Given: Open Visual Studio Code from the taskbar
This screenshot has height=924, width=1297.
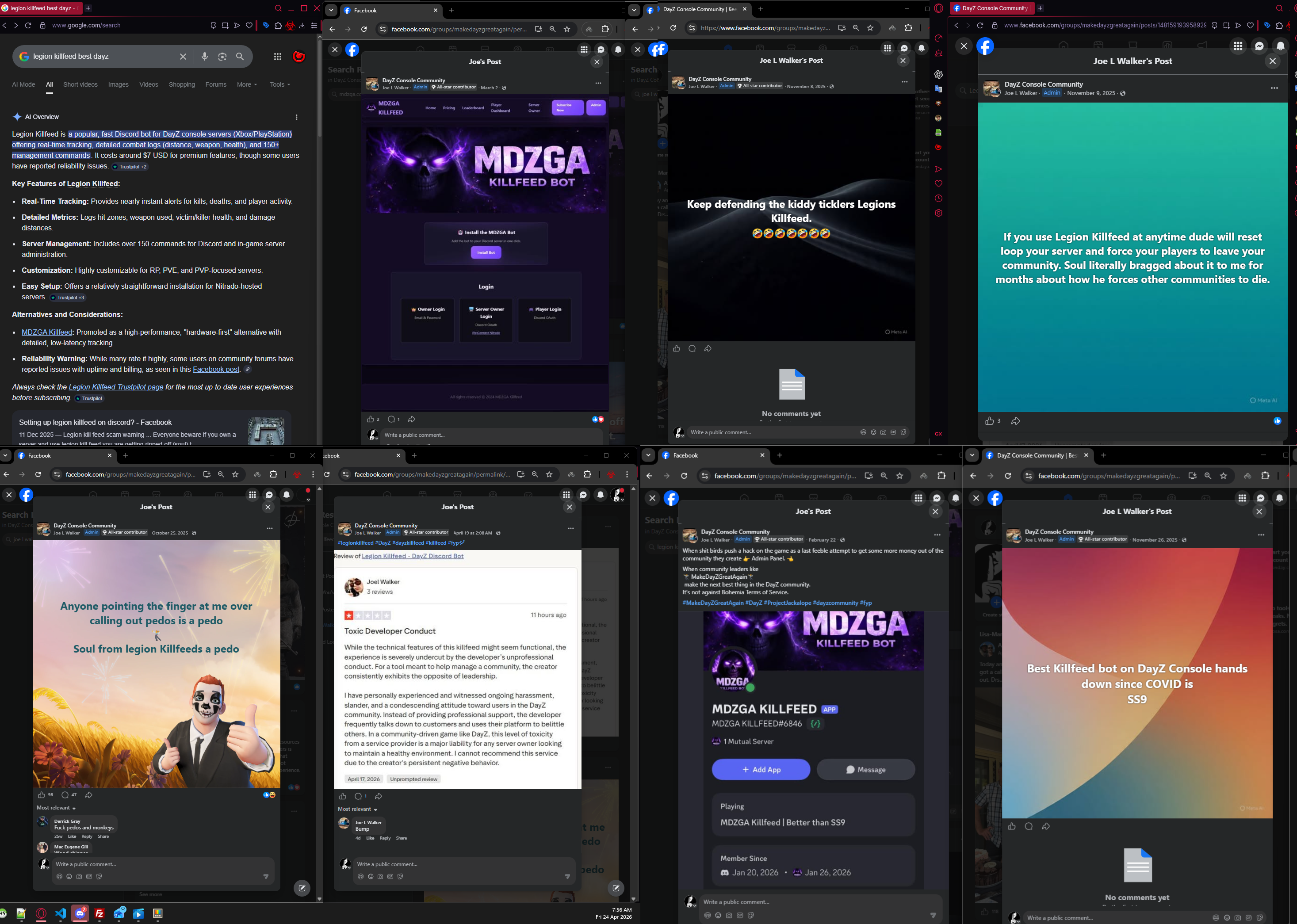Looking at the screenshot, I should click(x=61, y=914).
